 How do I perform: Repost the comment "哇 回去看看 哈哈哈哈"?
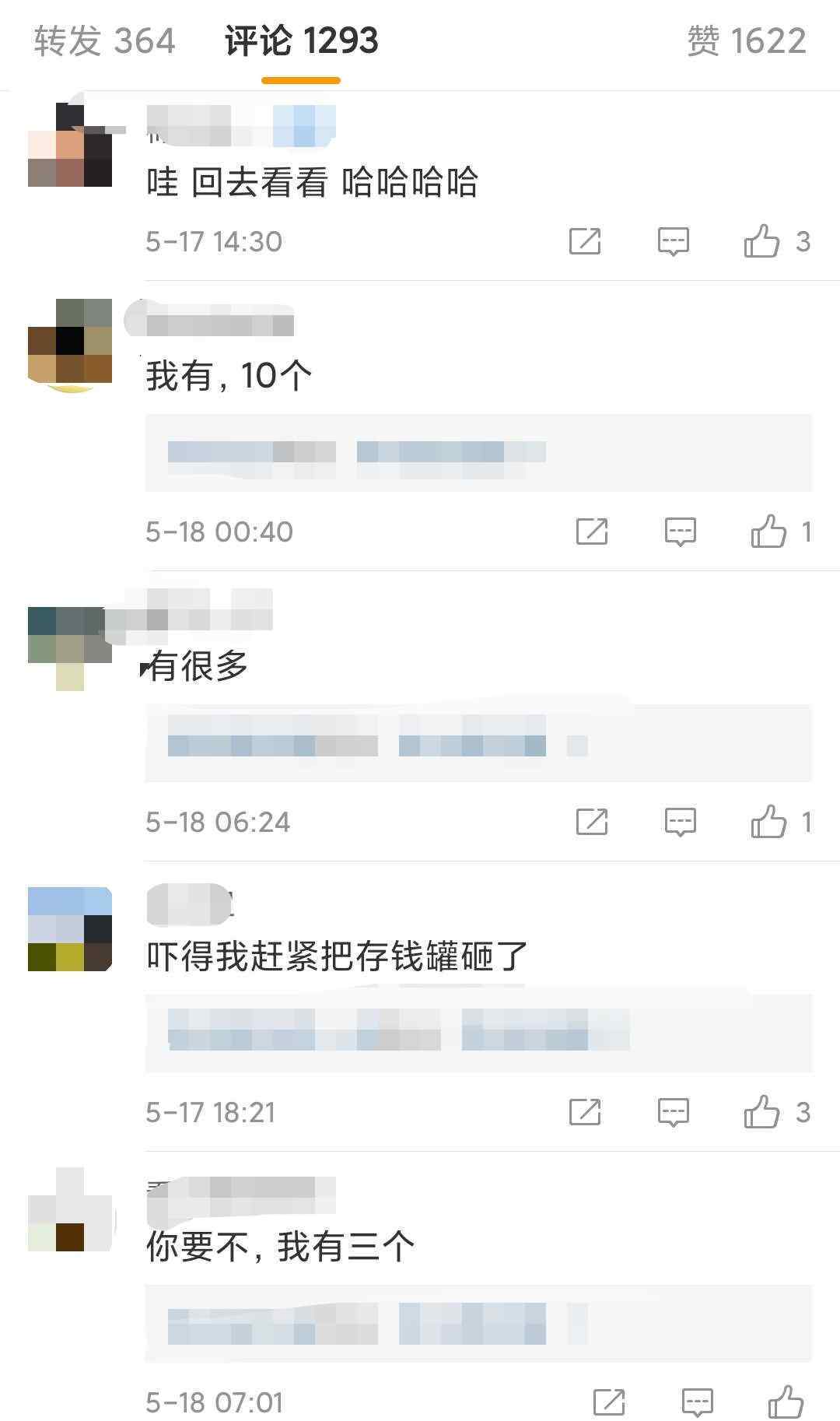point(585,241)
